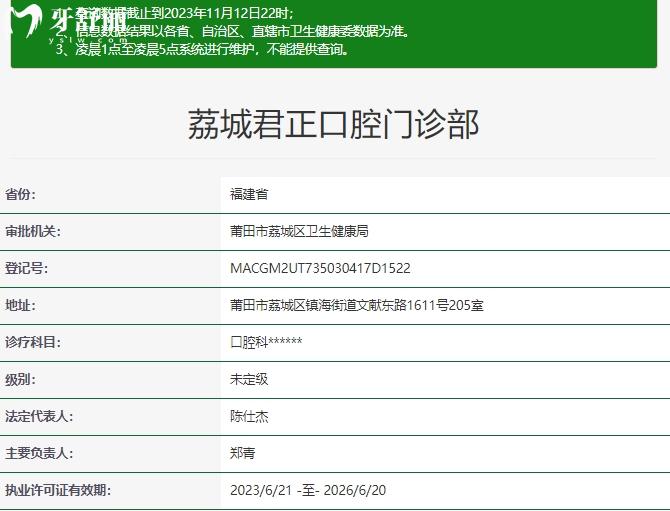Select registration number MACGM2UT735030417D1522
Screen dimensions: 670x511
pos(320,268)
